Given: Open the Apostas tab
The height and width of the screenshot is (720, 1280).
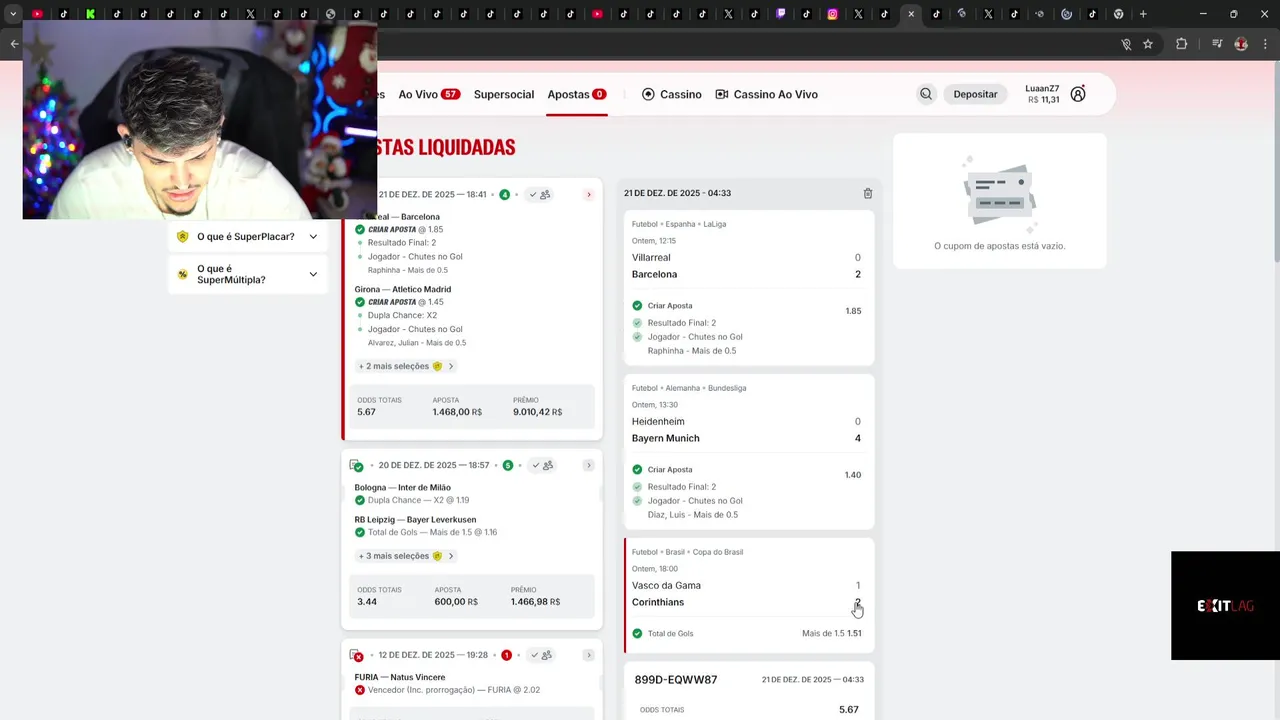Looking at the screenshot, I should 577,94.
